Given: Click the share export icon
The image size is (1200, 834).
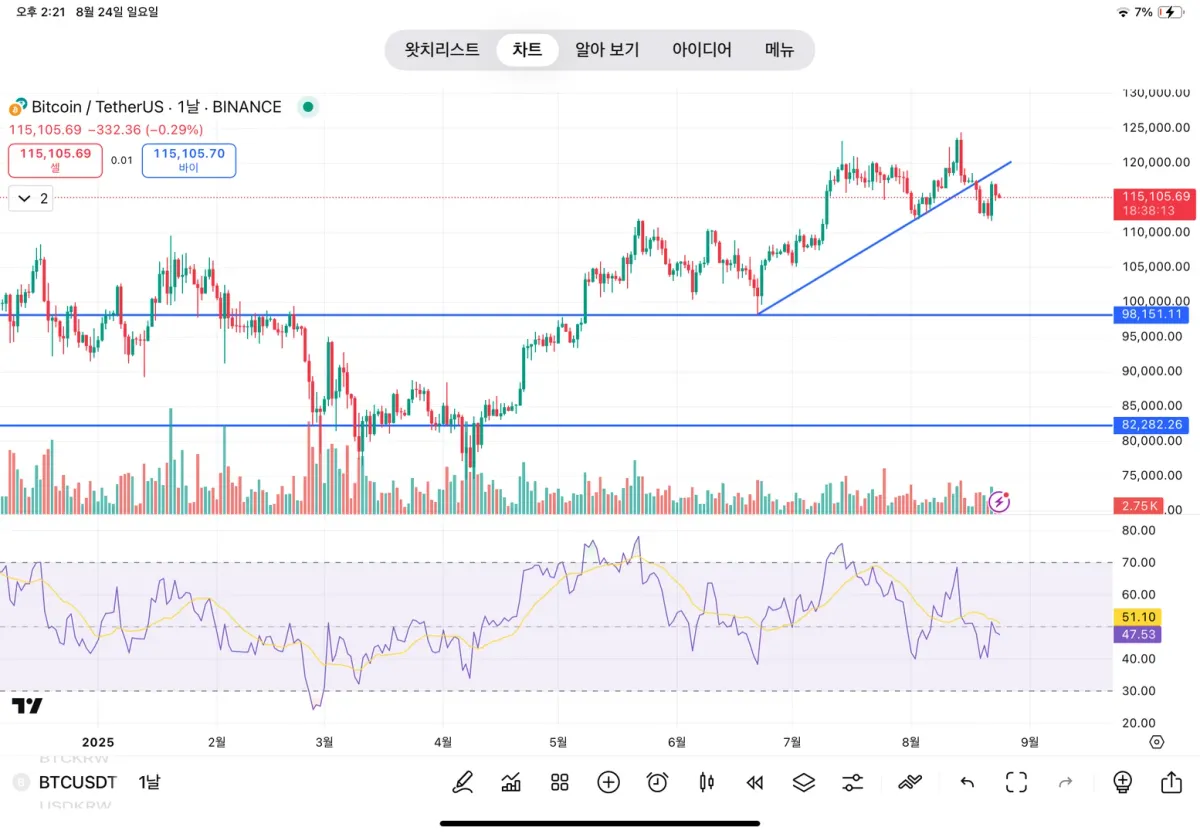Looking at the screenshot, I should tap(1171, 782).
